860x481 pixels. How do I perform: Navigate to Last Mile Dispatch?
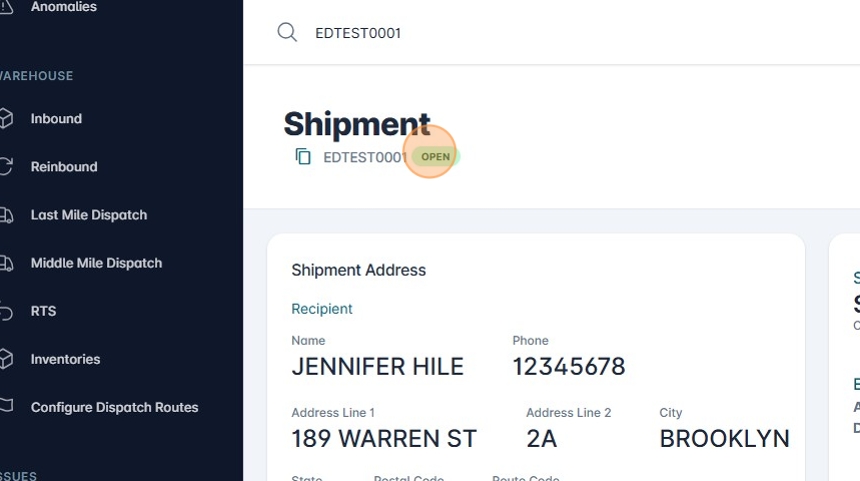click(89, 215)
